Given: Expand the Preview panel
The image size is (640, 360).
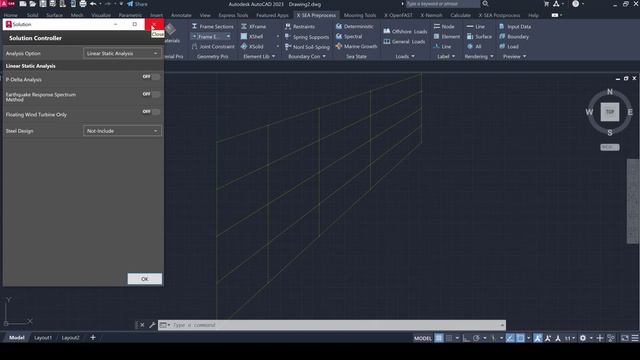Looking at the screenshot, I should coord(514,57).
